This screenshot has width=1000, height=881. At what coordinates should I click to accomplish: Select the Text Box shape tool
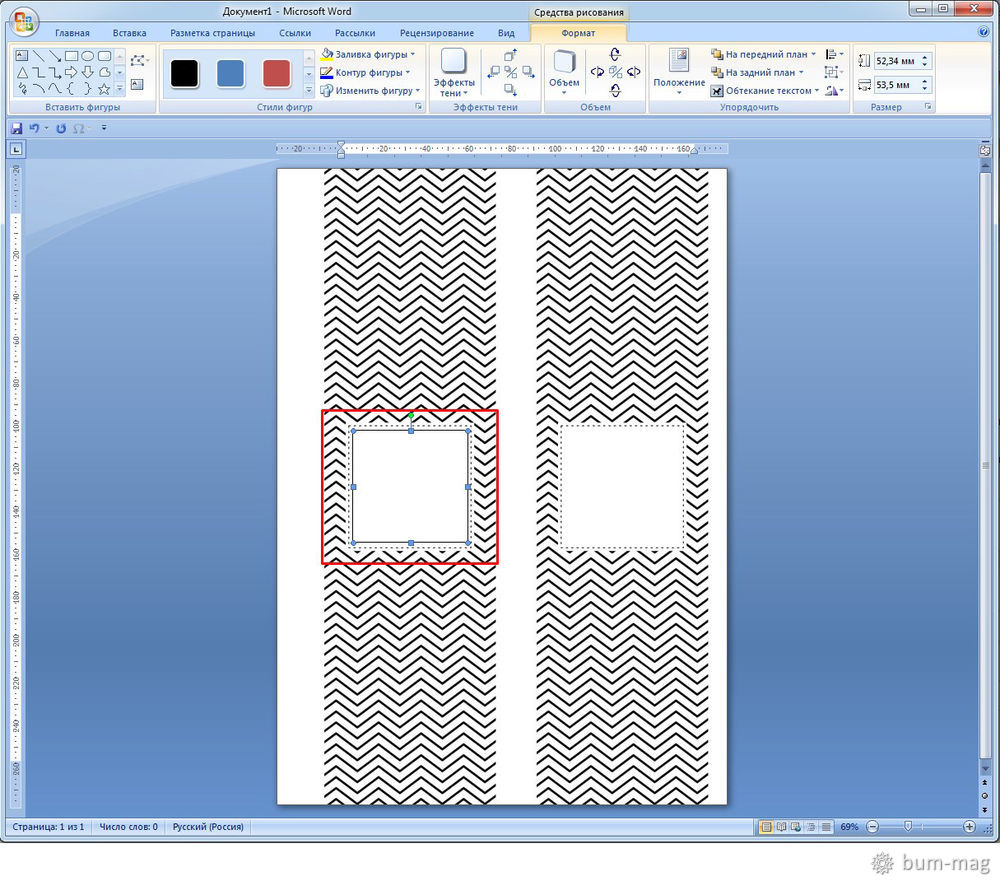[22, 56]
